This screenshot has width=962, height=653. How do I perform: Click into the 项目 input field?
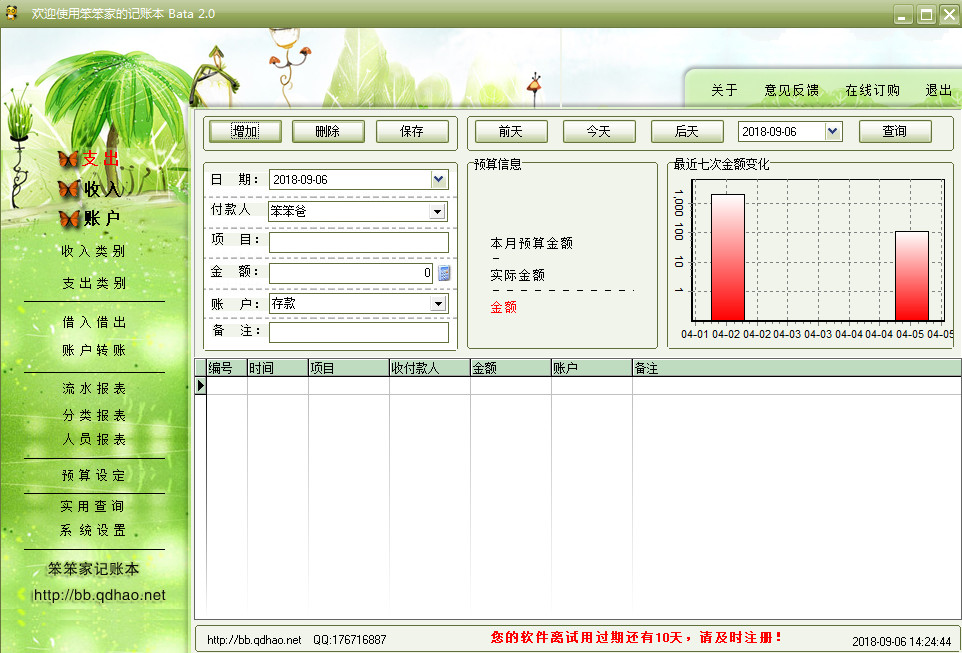[358, 243]
